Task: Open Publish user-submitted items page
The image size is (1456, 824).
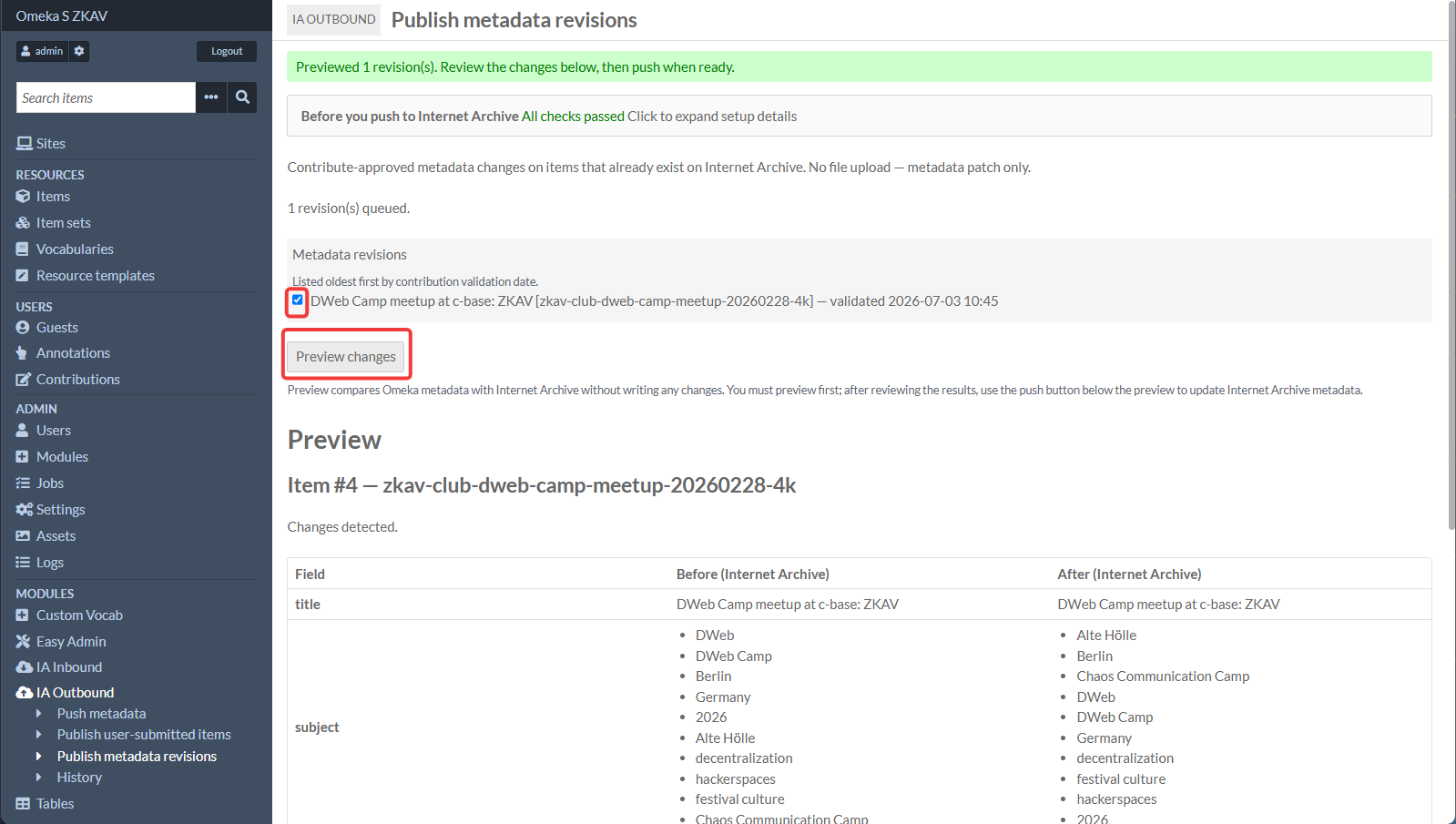Action: [x=144, y=734]
